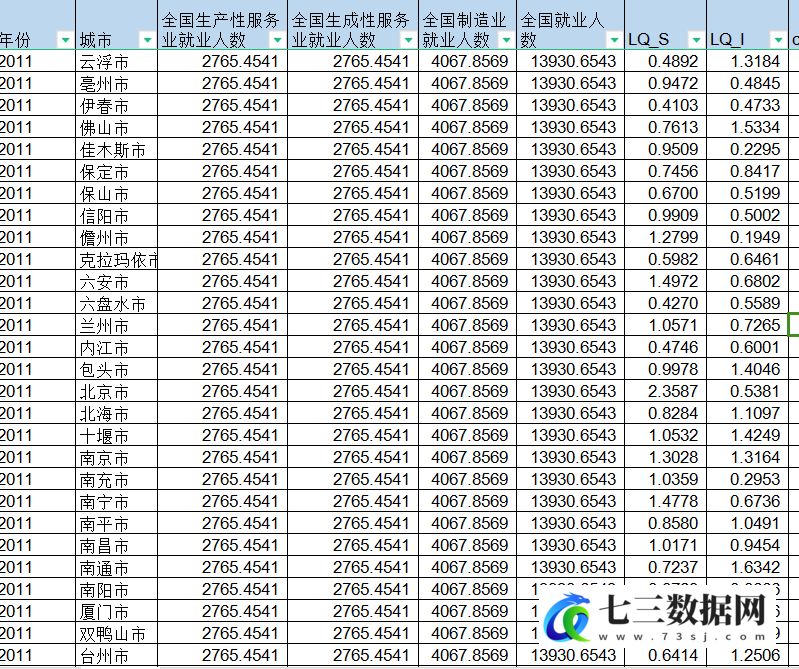799x669 pixels.
Task: Open the 全国就业人数 filter dropdown
Action: pos(615,40)
